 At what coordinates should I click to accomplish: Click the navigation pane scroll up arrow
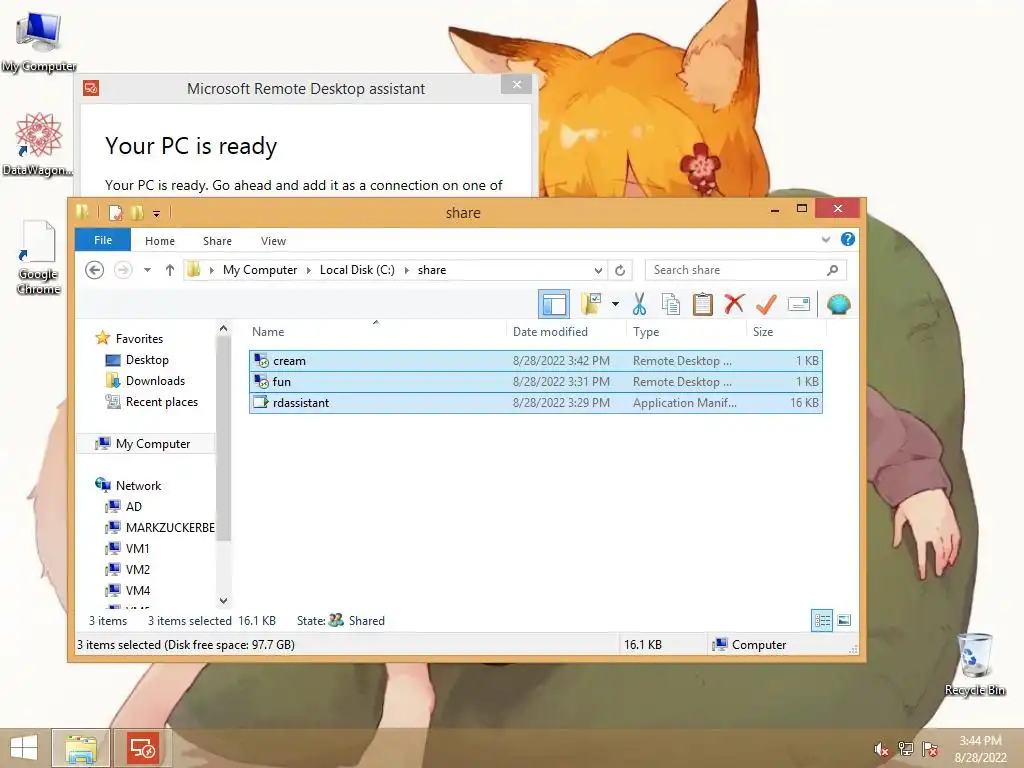click(223, 328)
